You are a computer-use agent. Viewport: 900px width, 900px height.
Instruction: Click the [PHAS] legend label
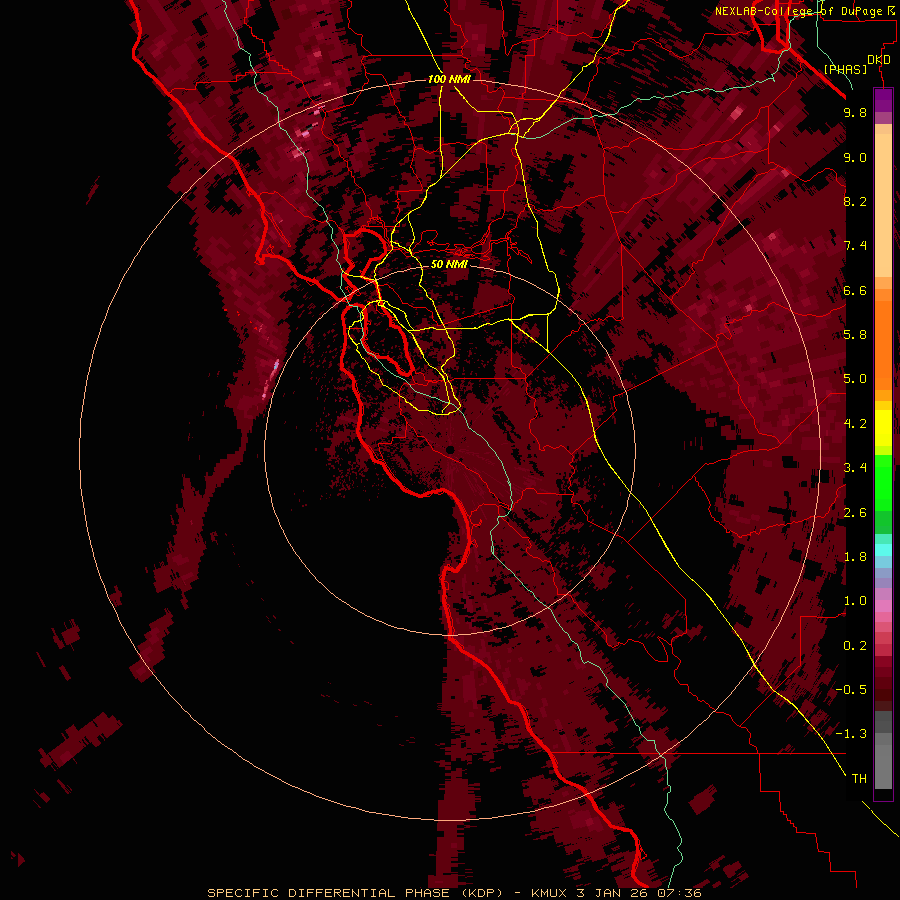pos(845,70)
